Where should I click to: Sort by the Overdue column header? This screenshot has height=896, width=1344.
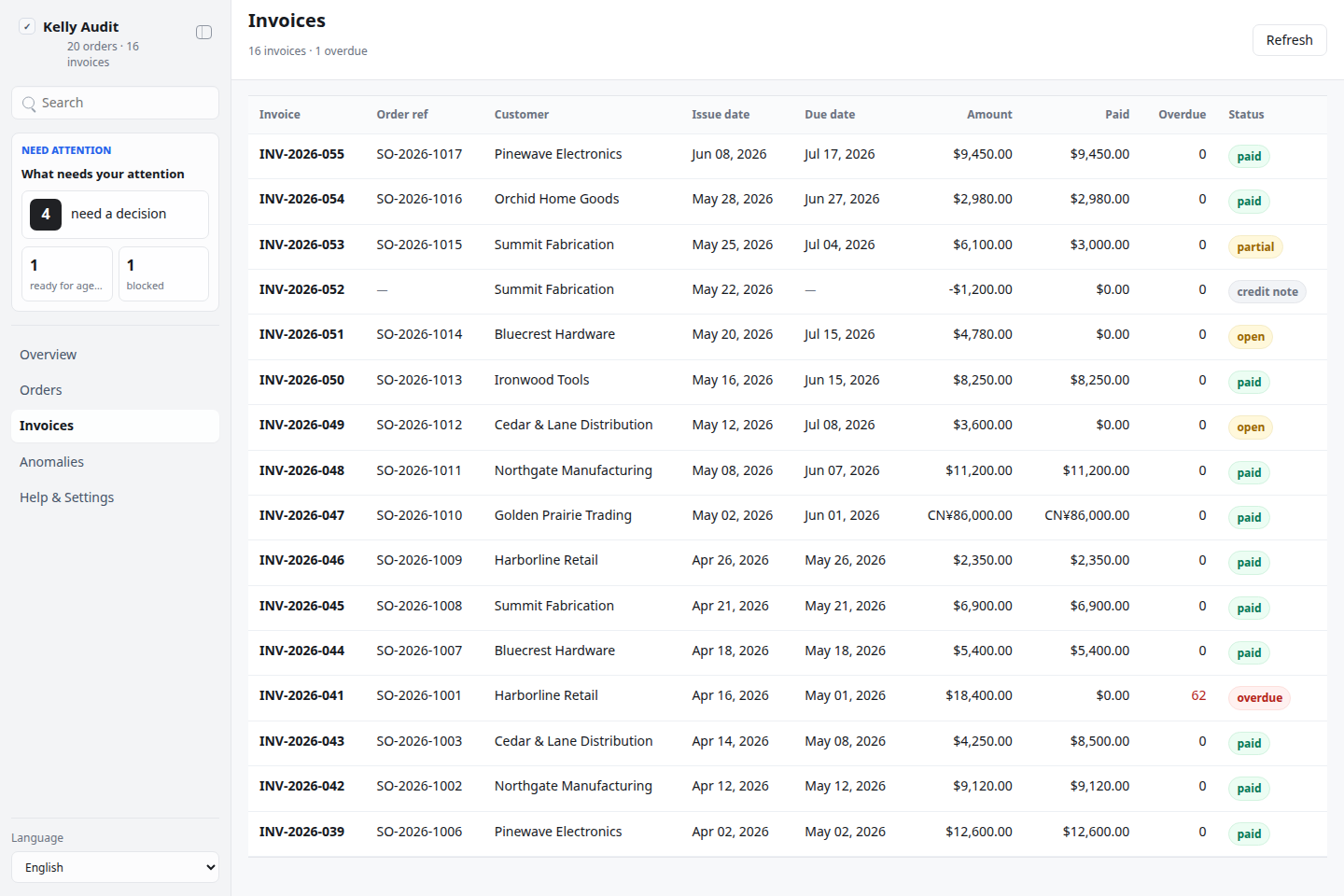coord(1183,115)
